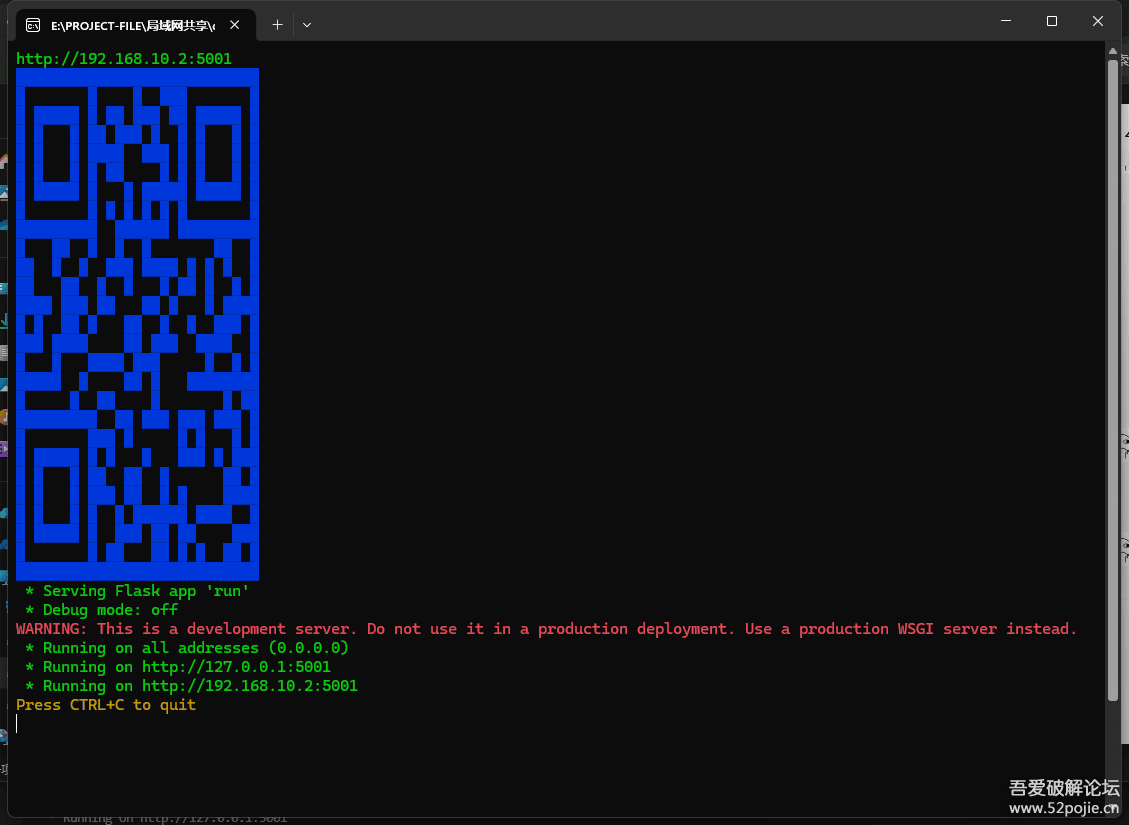This screenshot has width=1129, height=825.
Task: Close the terminal window
Action: pos(1097,21)
